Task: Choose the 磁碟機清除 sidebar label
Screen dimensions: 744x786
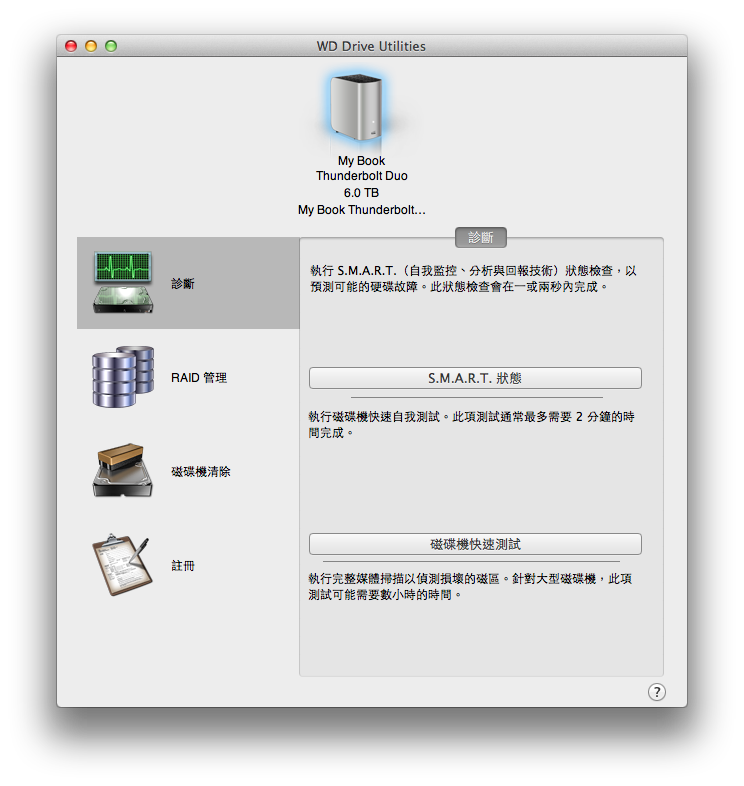Action: 201,471
